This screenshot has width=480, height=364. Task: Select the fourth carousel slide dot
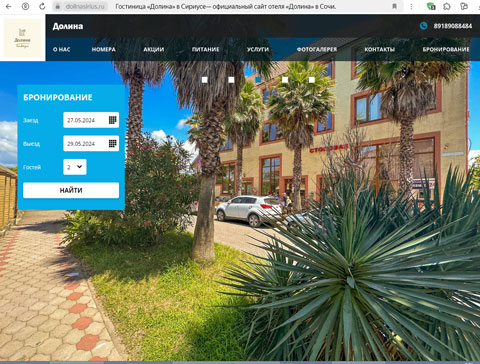pos(285,80)
